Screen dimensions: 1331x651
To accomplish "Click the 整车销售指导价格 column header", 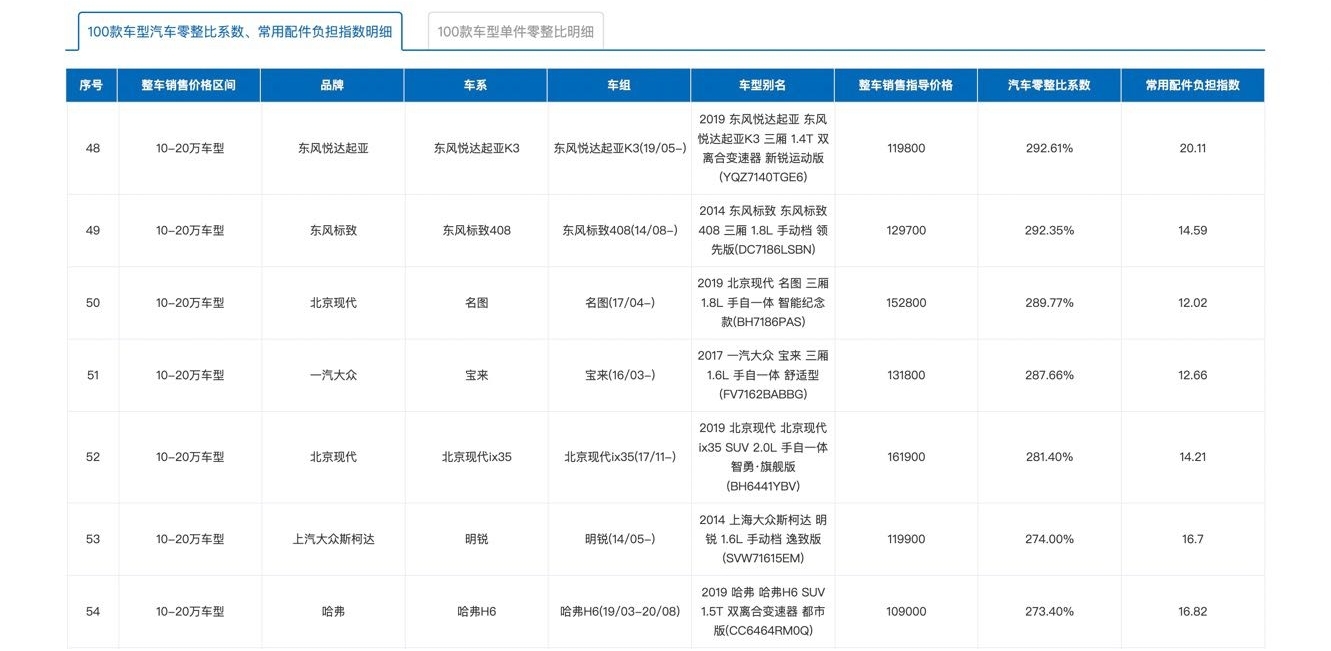I will (906, 85).
